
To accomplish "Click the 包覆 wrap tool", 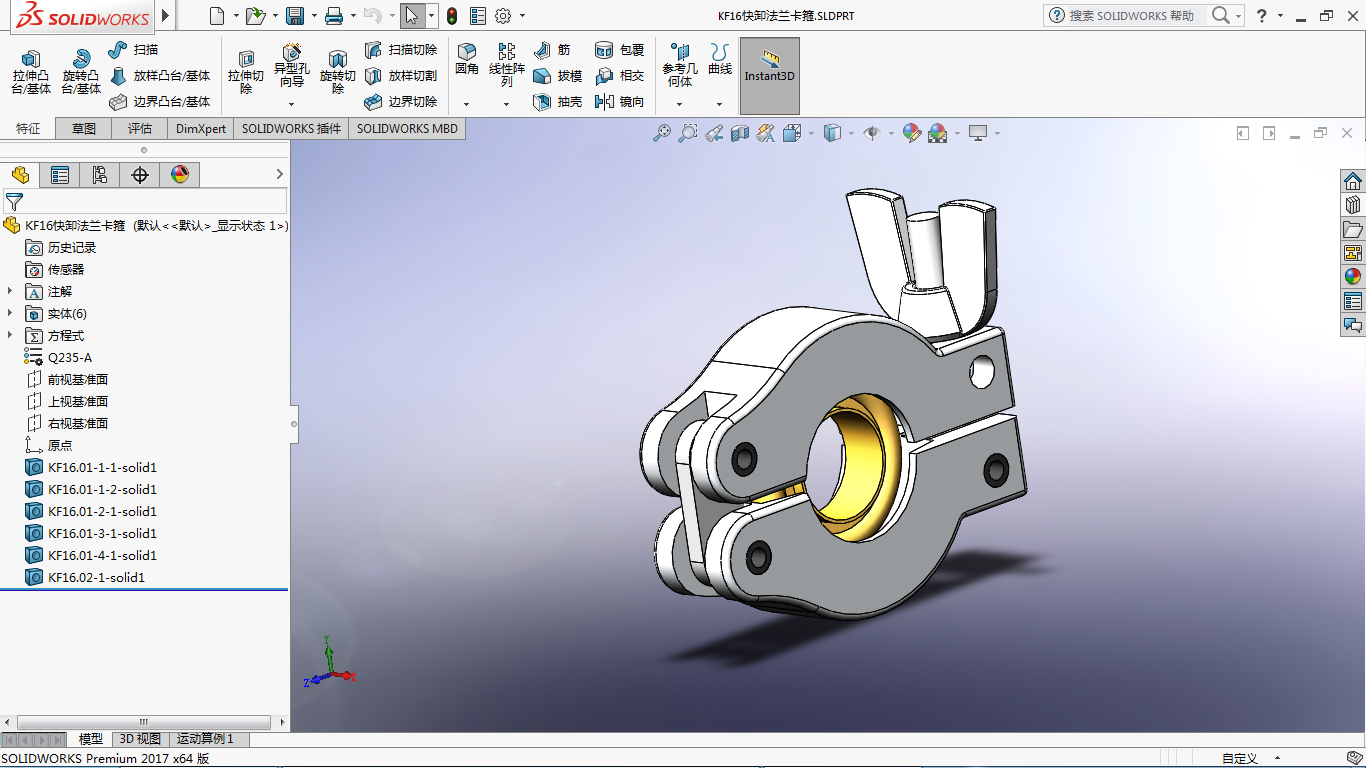I will [619, 49].
